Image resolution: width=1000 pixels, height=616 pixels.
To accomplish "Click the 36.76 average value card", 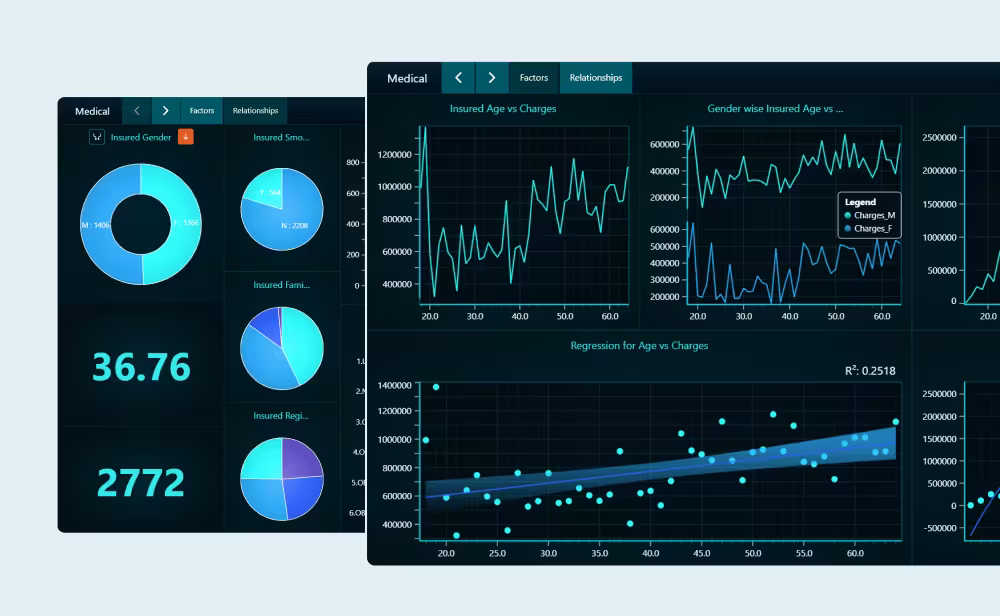I will (141, 367).
